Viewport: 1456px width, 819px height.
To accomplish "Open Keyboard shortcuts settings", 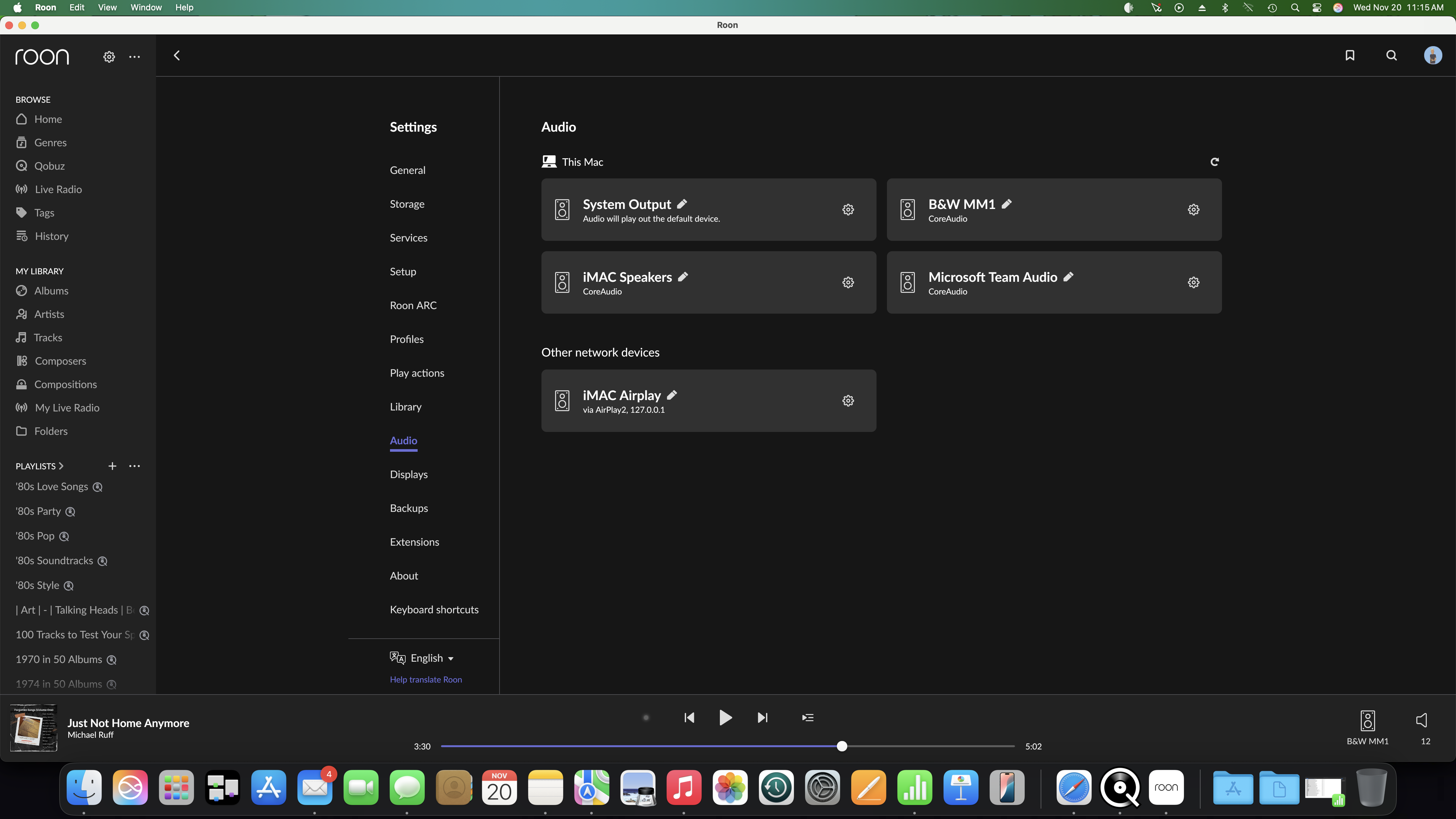I will click(x=434, y=609).
